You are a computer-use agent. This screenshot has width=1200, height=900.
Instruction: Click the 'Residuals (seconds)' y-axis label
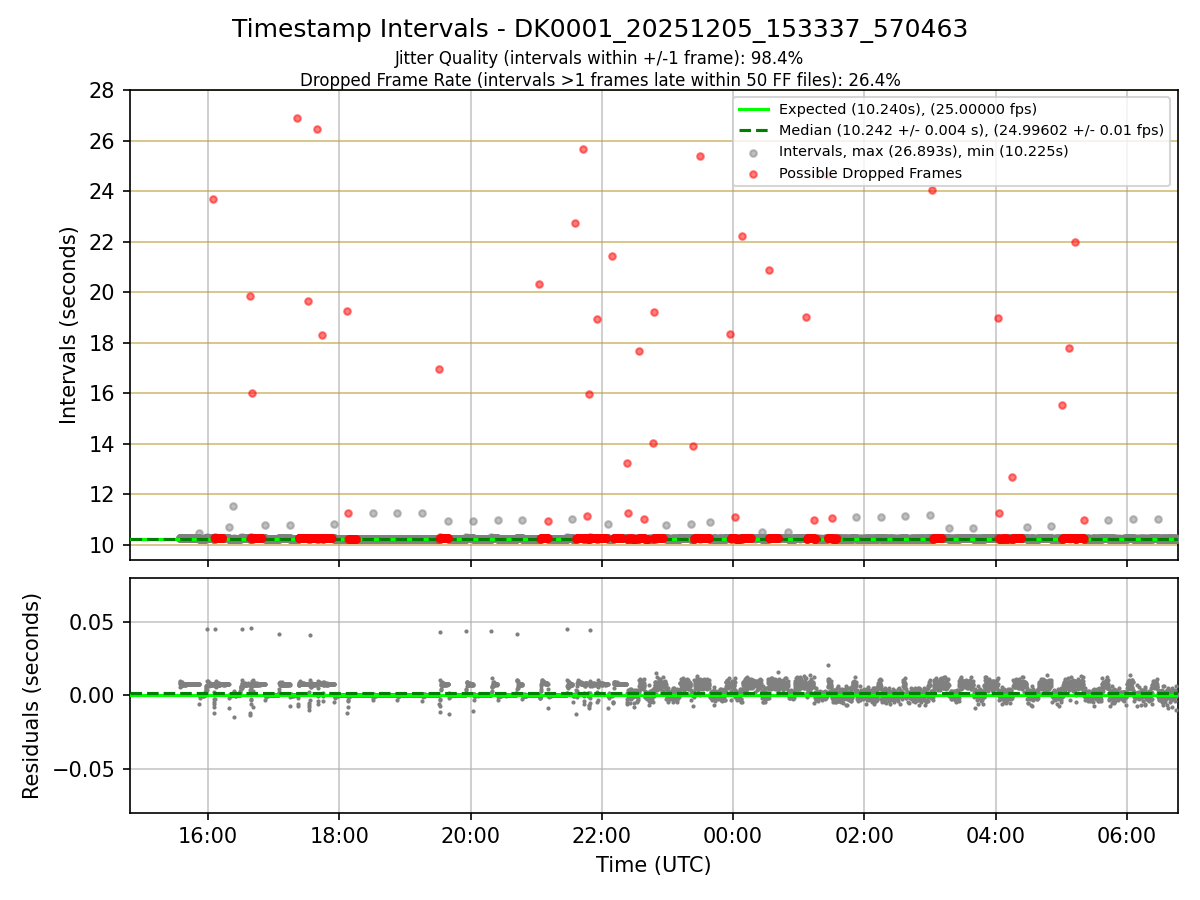click(x=32, y=696)
